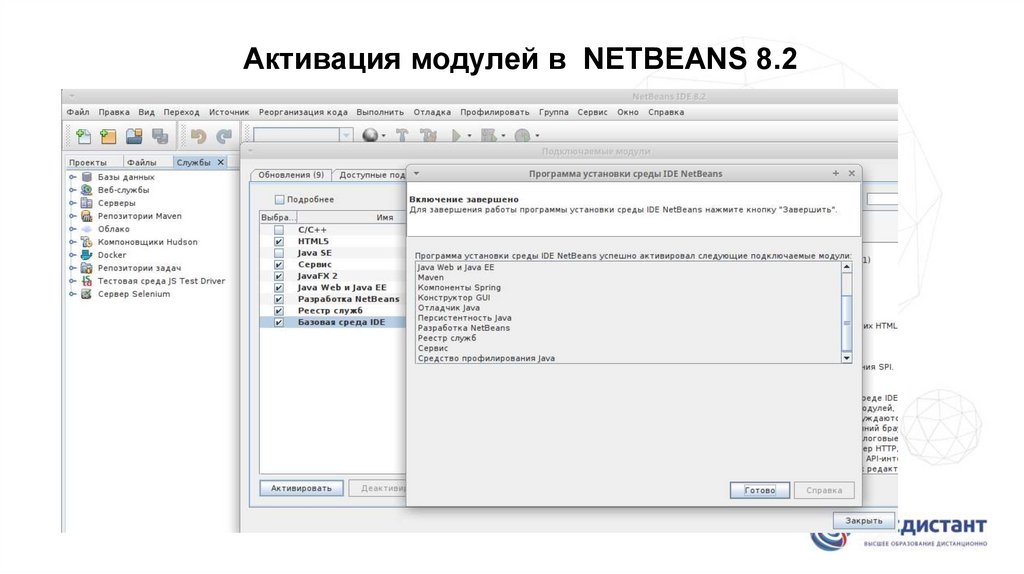Click the Репозитории Maven icon
1024x574 pixels.
tap(87, 216)
